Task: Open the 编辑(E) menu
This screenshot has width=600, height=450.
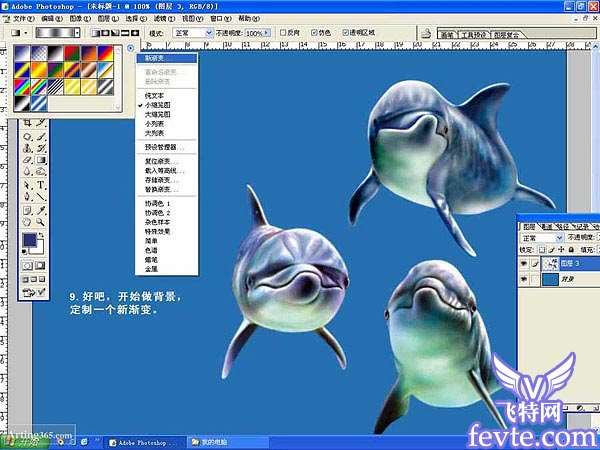Action: click(52, 19)
